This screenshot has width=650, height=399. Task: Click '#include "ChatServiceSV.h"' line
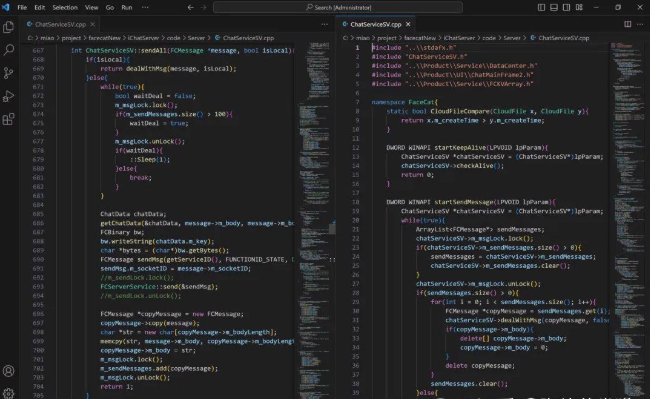tap(420, 57)
